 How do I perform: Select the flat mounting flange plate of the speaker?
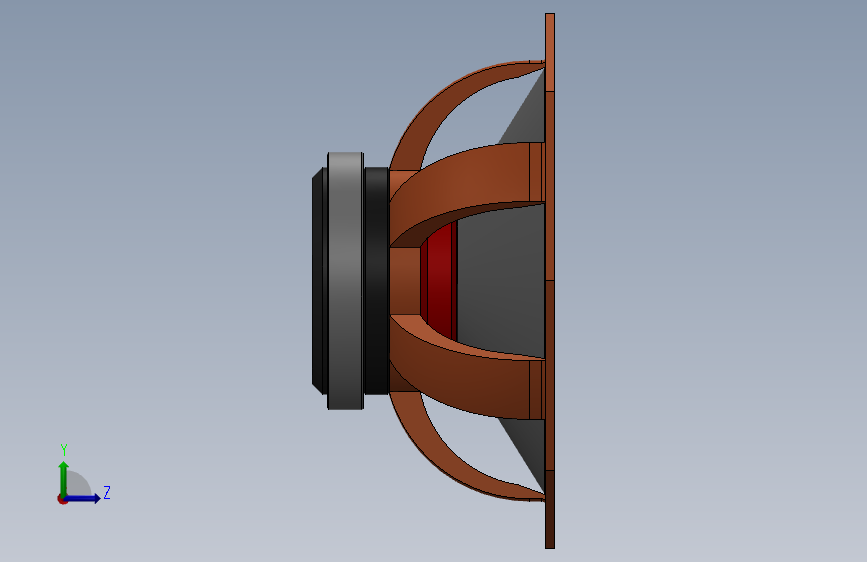tap(550, 281)
